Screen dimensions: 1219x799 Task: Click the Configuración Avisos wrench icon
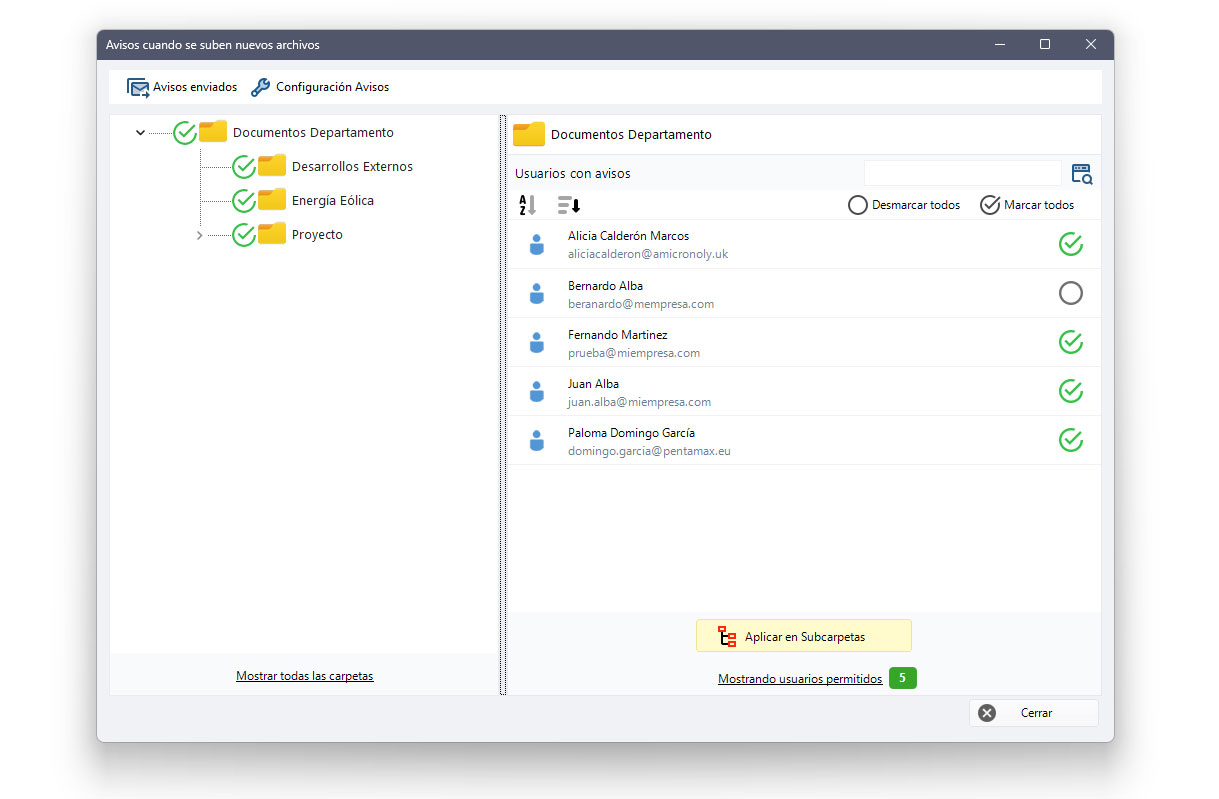click(260, 87)
